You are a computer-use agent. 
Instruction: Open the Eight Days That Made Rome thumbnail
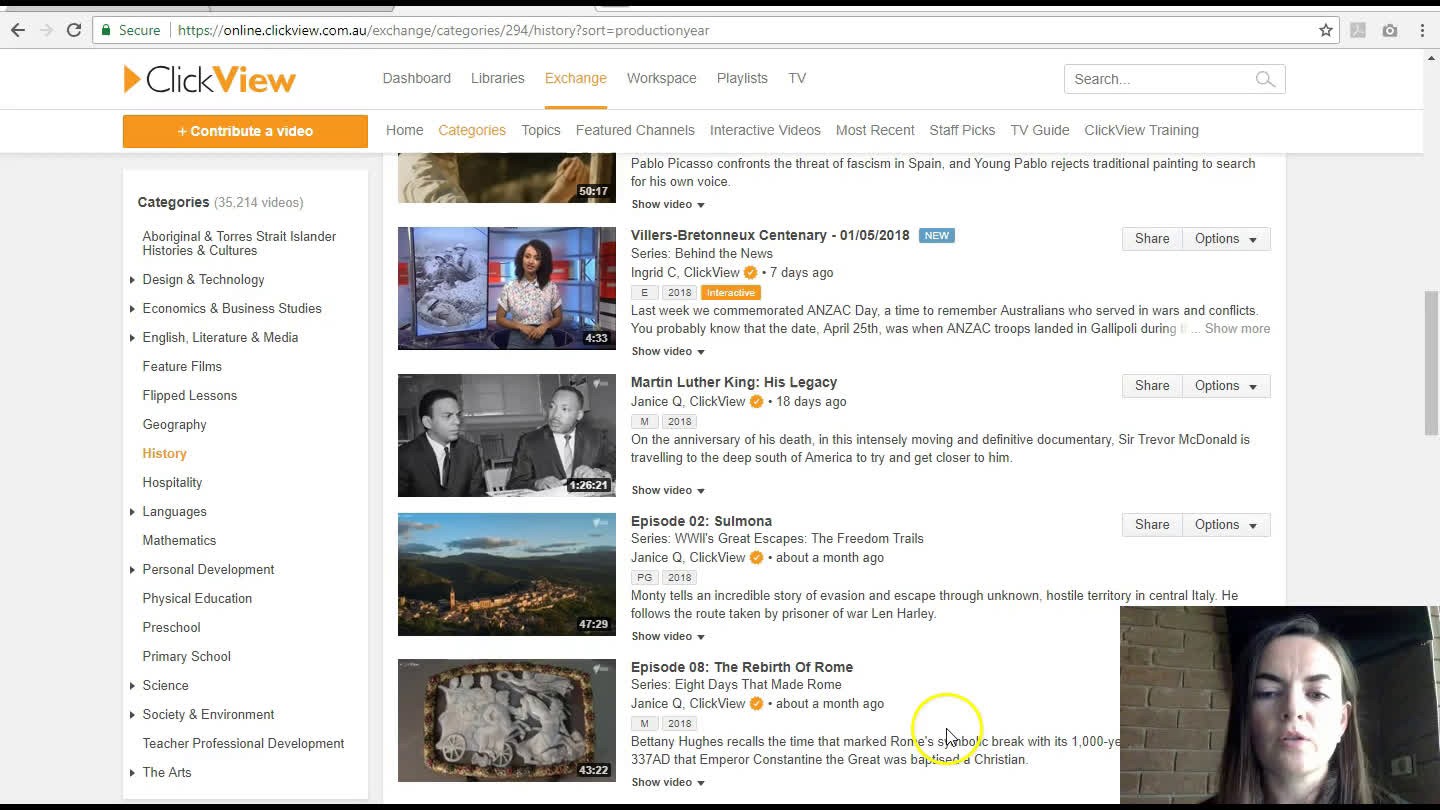[x=506, y=720]
